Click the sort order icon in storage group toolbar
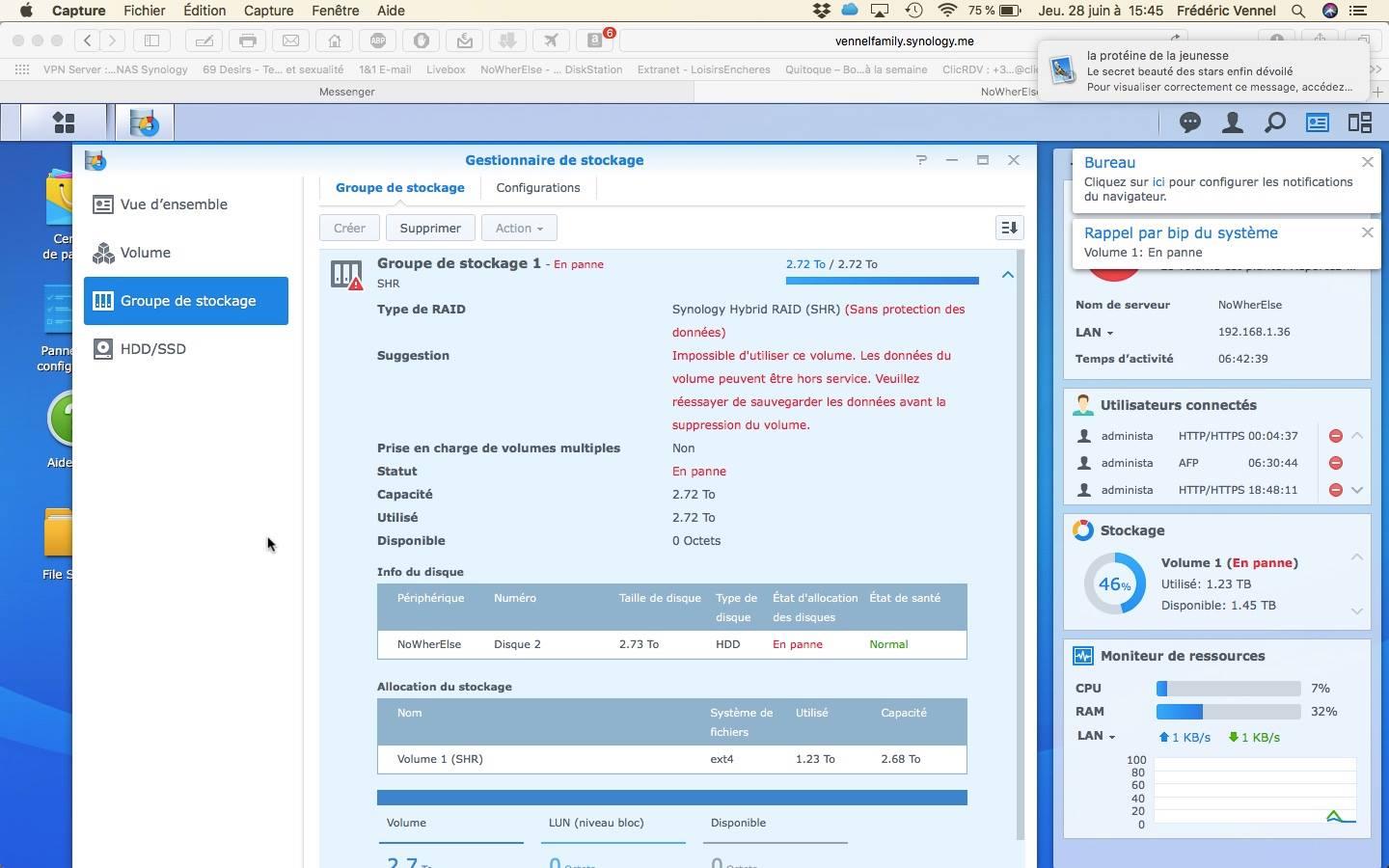 1009,228
